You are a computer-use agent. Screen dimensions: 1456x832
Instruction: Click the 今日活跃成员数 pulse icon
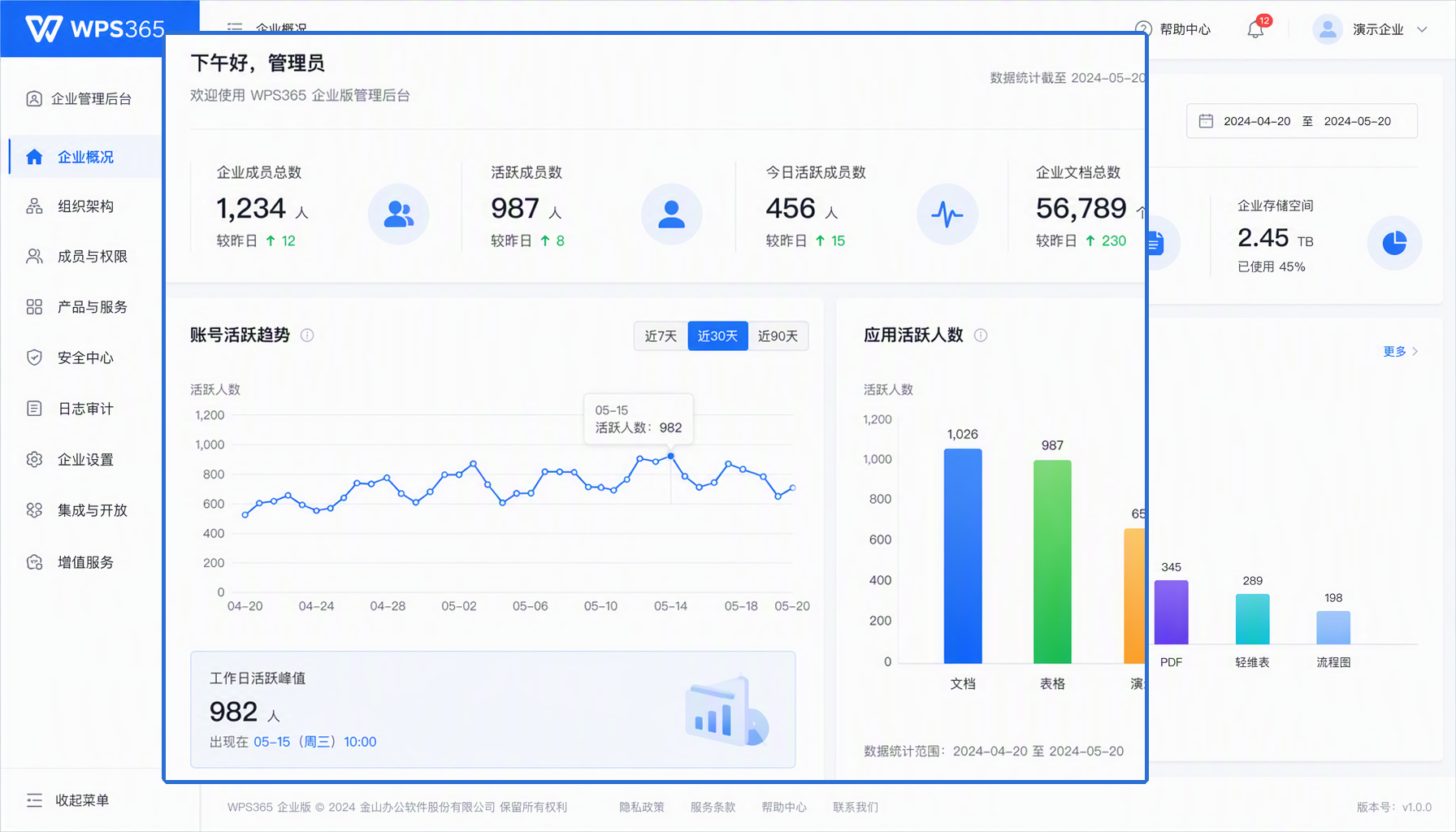[x=947, y=214]
